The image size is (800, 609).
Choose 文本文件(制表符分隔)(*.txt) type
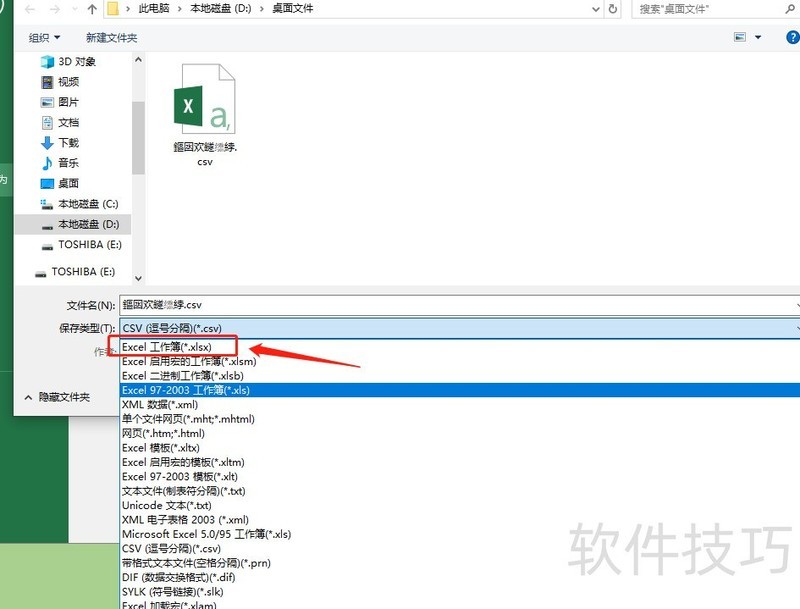tap(460, 491)
